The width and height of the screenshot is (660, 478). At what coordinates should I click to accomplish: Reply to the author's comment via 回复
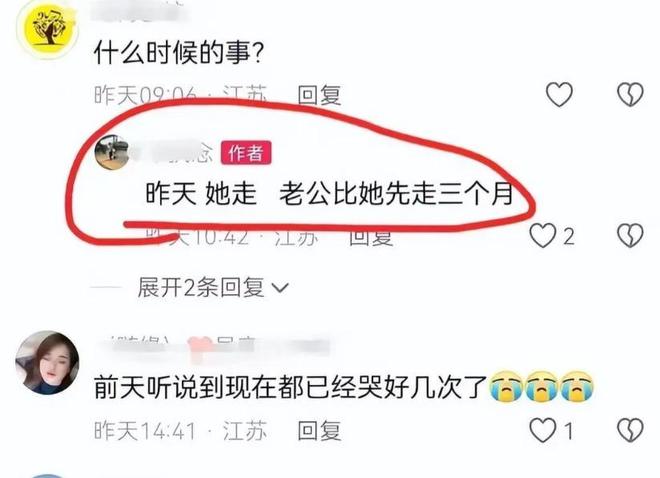click(371, 236)
